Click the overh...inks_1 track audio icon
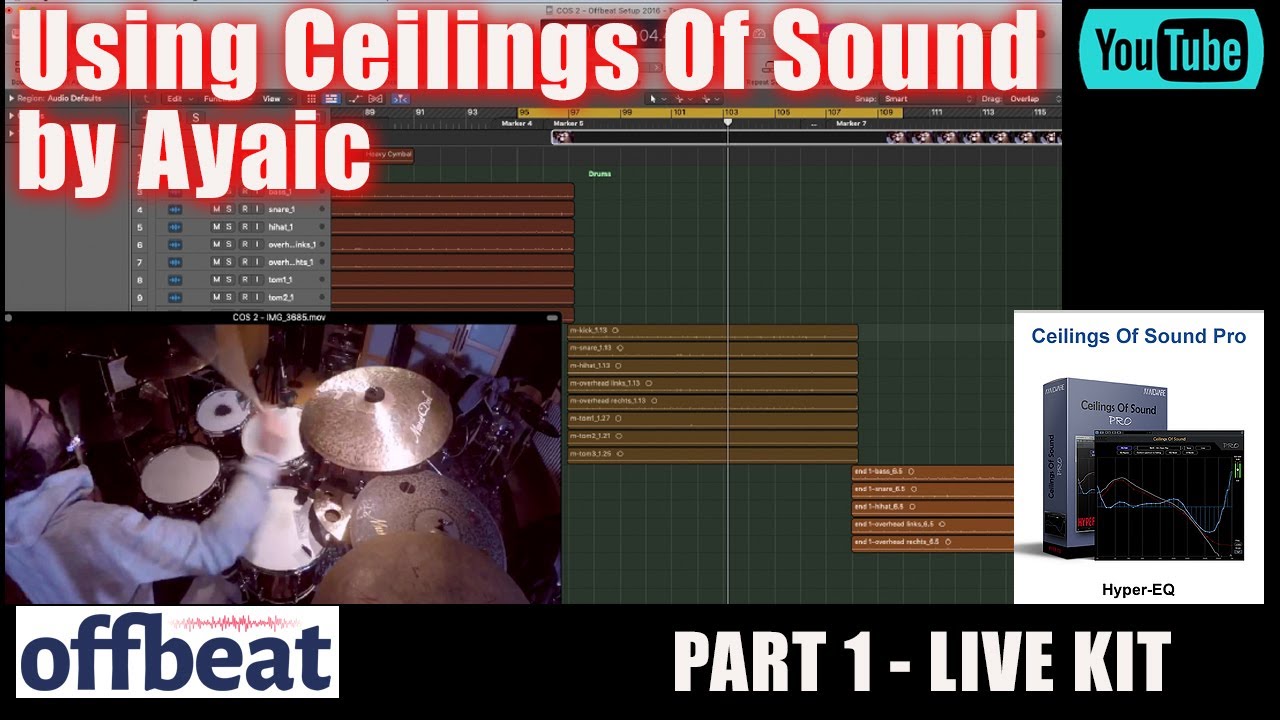Screen dimensions: 1280x720 (x=175, y=245)
